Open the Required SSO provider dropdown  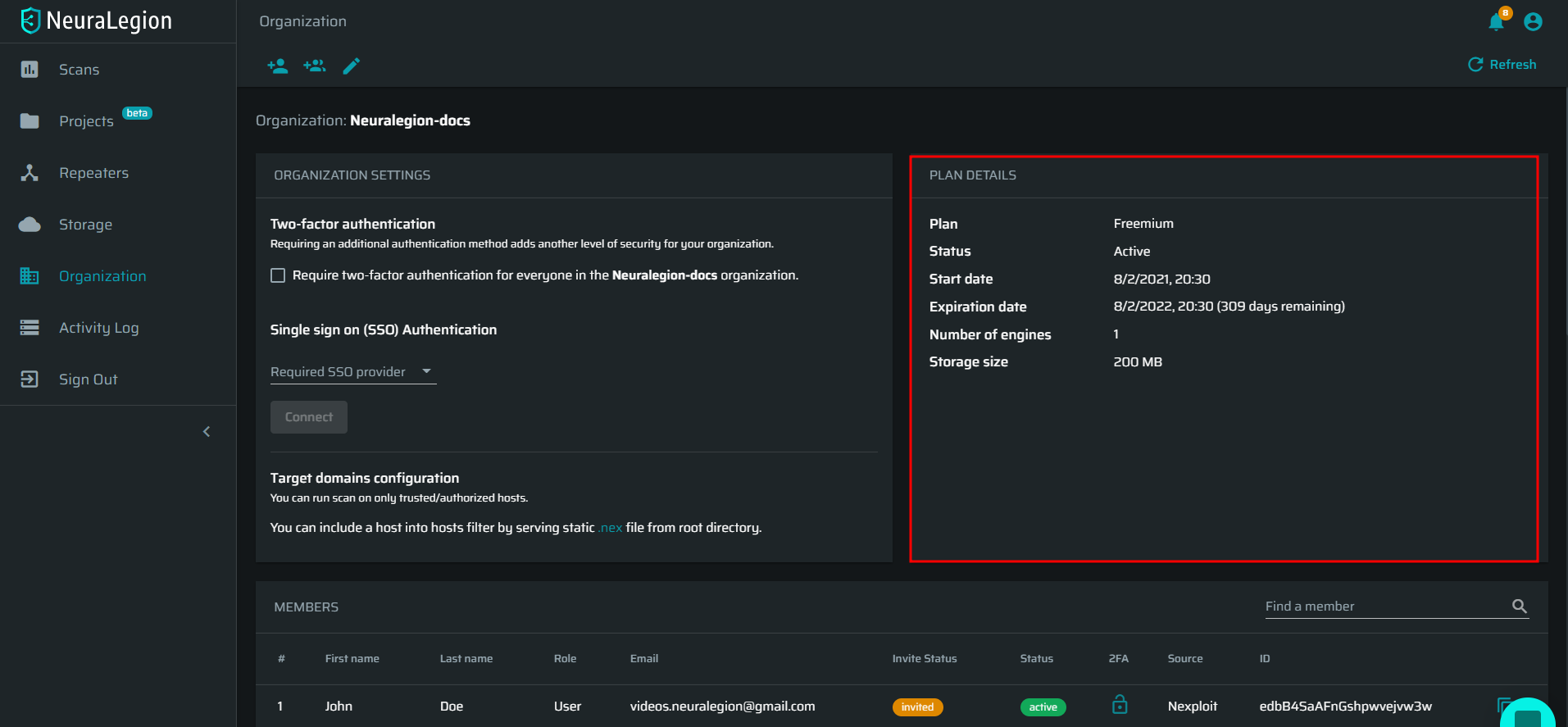pyautogui.click(x=353, y=372)
